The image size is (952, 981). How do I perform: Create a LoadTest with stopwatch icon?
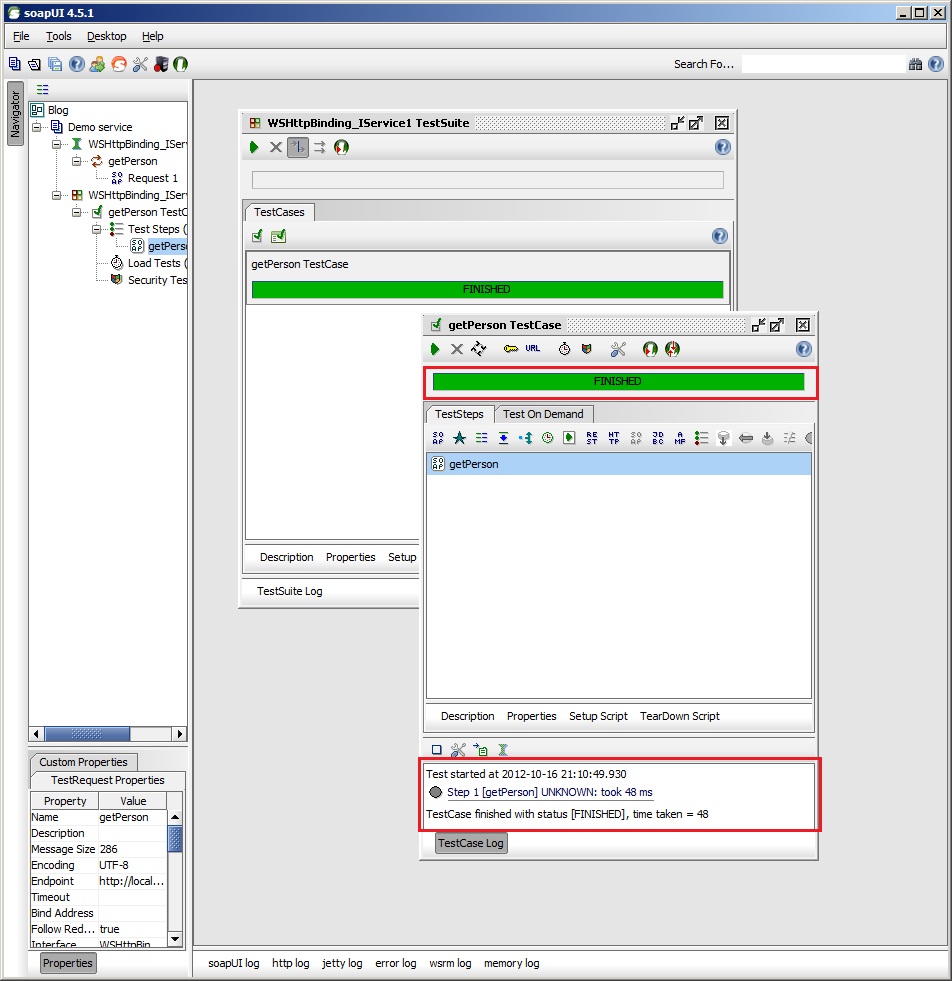[x=564, y=349]
